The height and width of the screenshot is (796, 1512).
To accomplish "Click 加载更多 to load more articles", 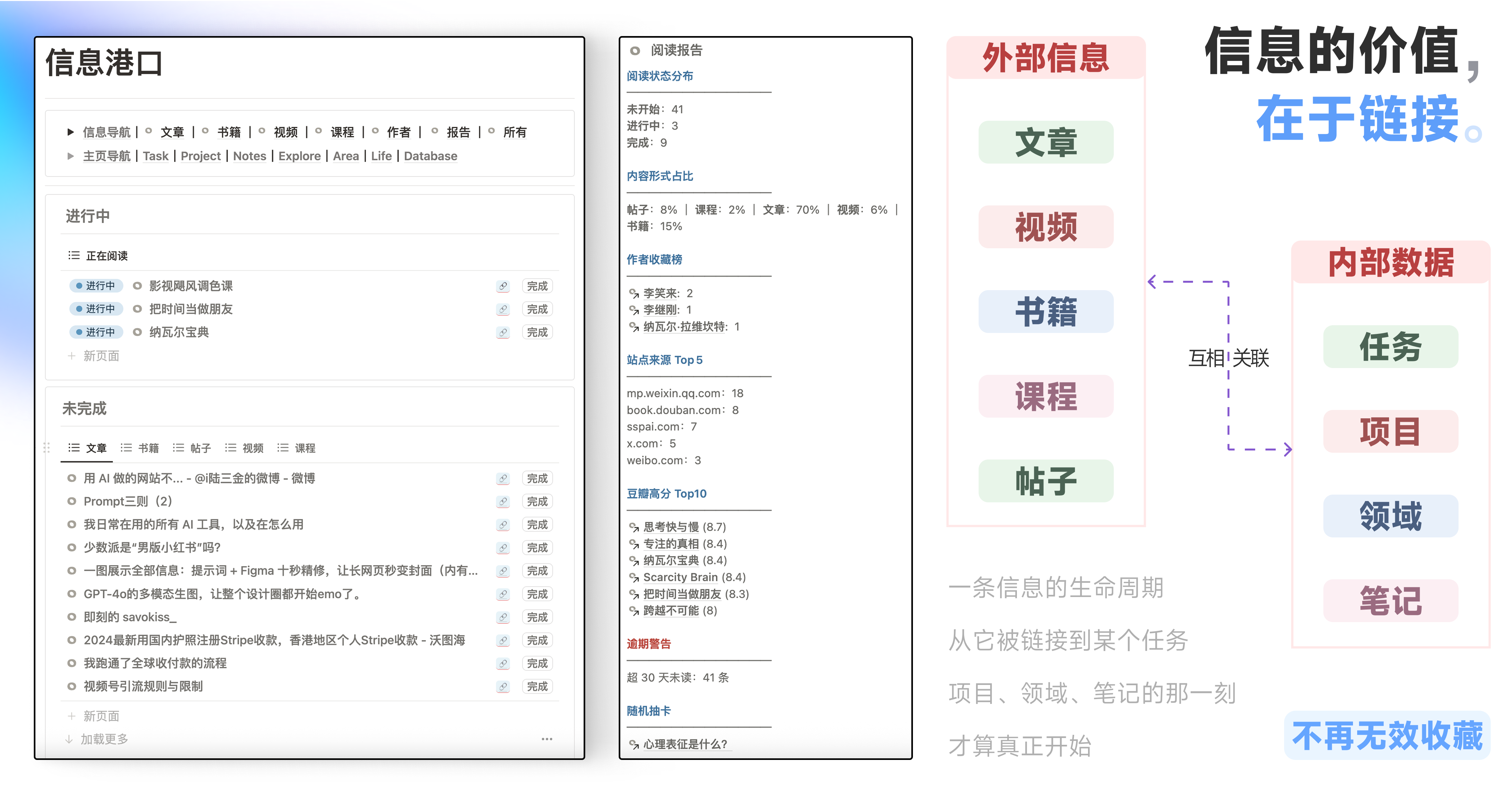I will (97, 740).
